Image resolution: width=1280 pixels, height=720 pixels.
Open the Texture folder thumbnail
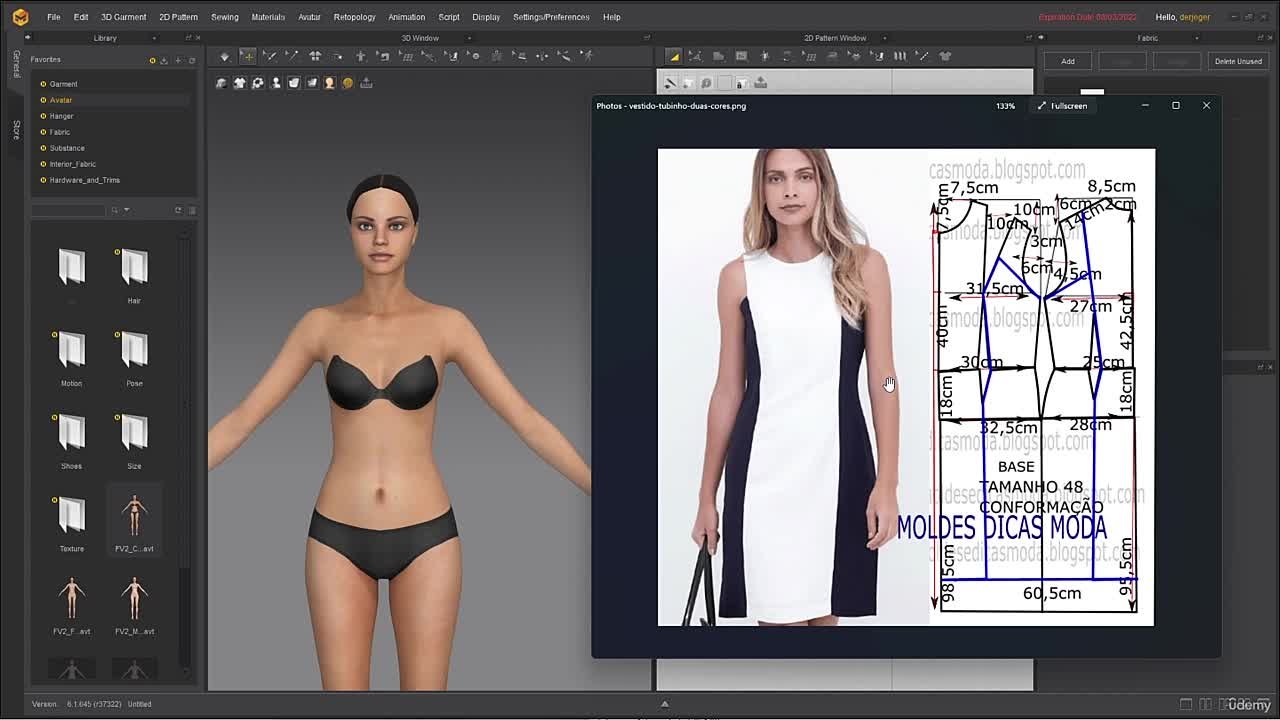click(x=71, y=516)
